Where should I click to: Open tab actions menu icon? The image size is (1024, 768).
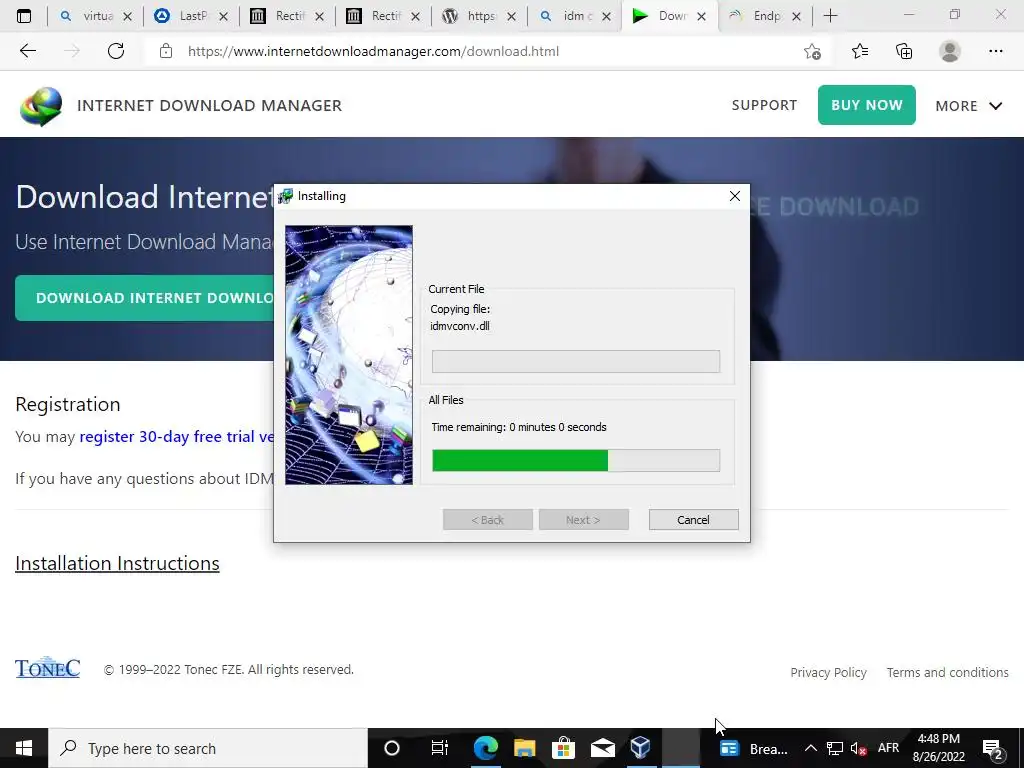point(24,16)
